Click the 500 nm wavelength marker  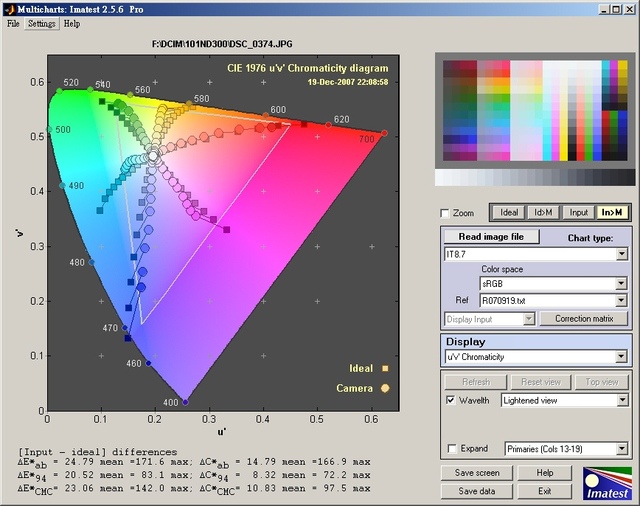49,130
